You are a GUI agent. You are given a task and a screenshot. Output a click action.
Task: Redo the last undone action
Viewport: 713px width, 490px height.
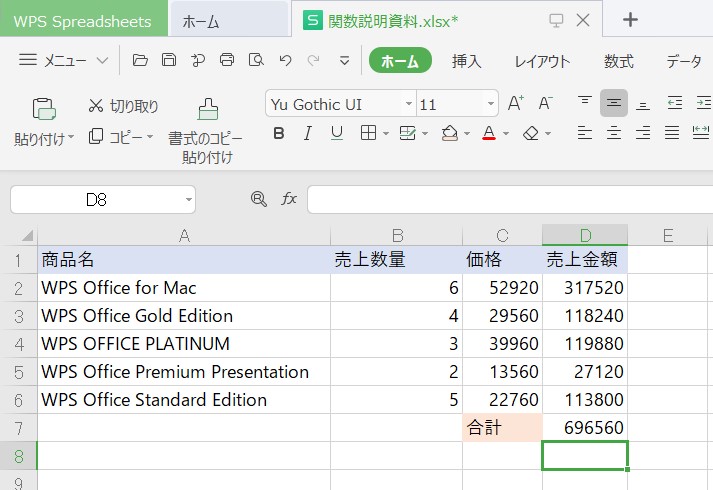pos(313,60)
